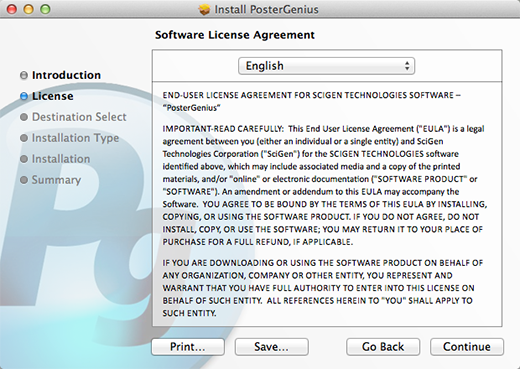
Task: Click the "END-USER LICENSE AGREEMENT" title line
Action: click(311, 101)
